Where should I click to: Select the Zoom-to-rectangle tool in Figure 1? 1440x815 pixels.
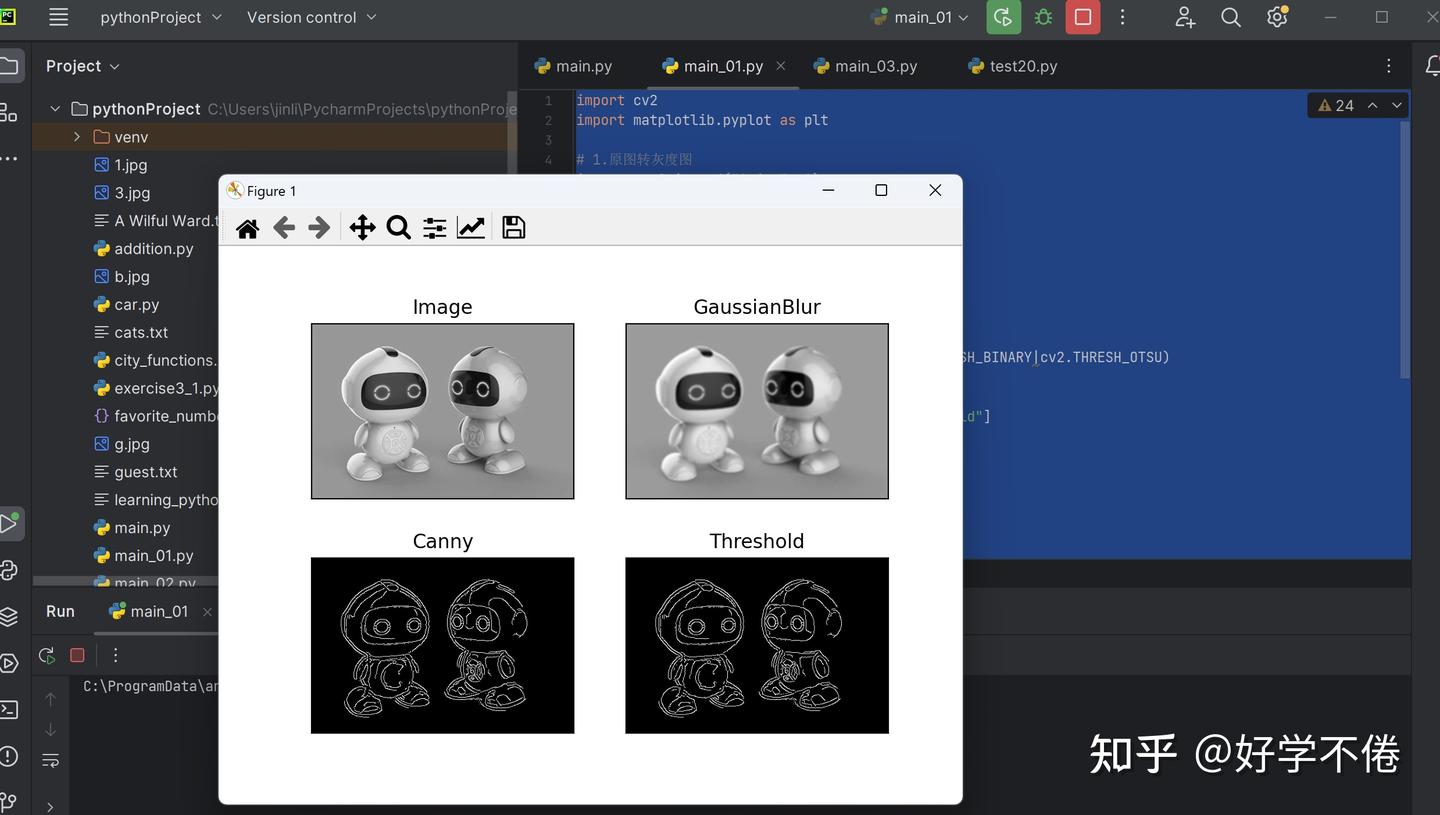(x=398, y=228)
